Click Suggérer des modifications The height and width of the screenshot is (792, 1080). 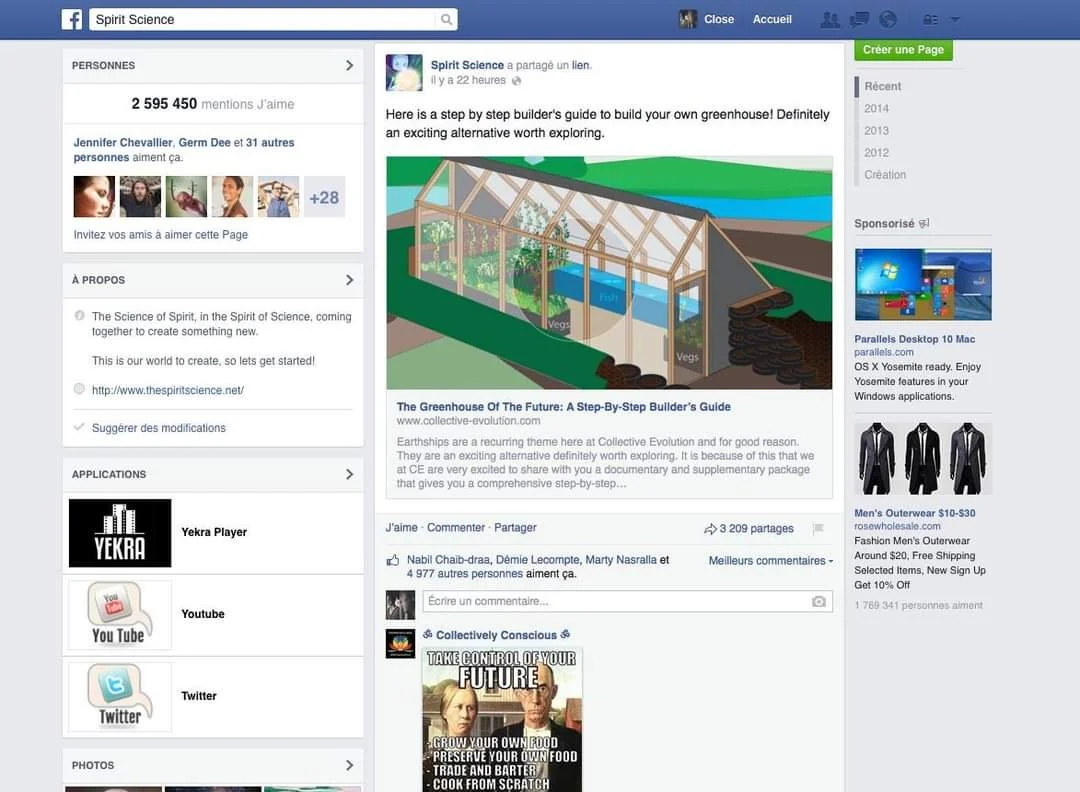(159, 428)
